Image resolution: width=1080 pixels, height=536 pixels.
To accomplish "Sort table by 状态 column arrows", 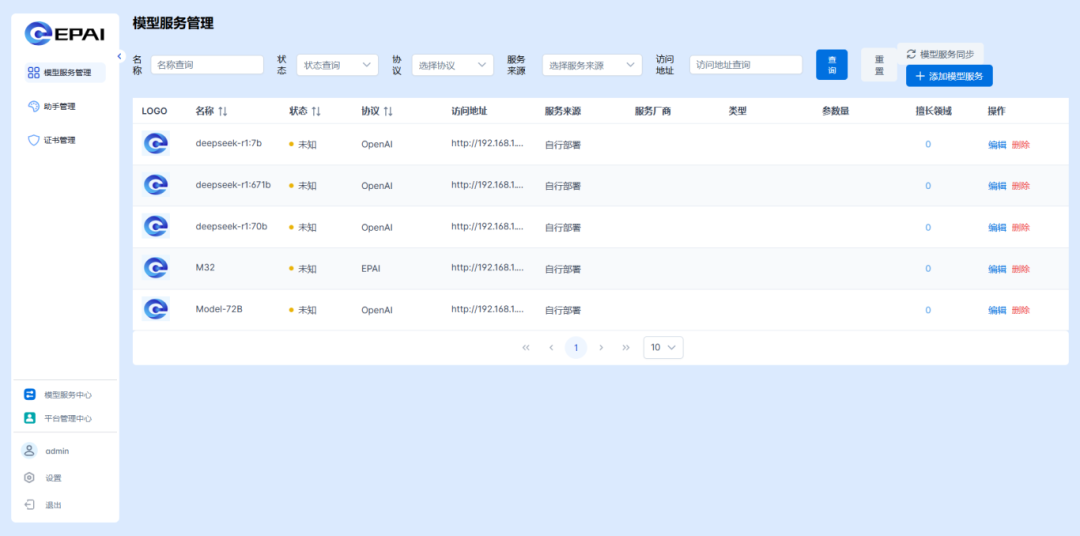I will pyautogui.click(x=316, y=111).
